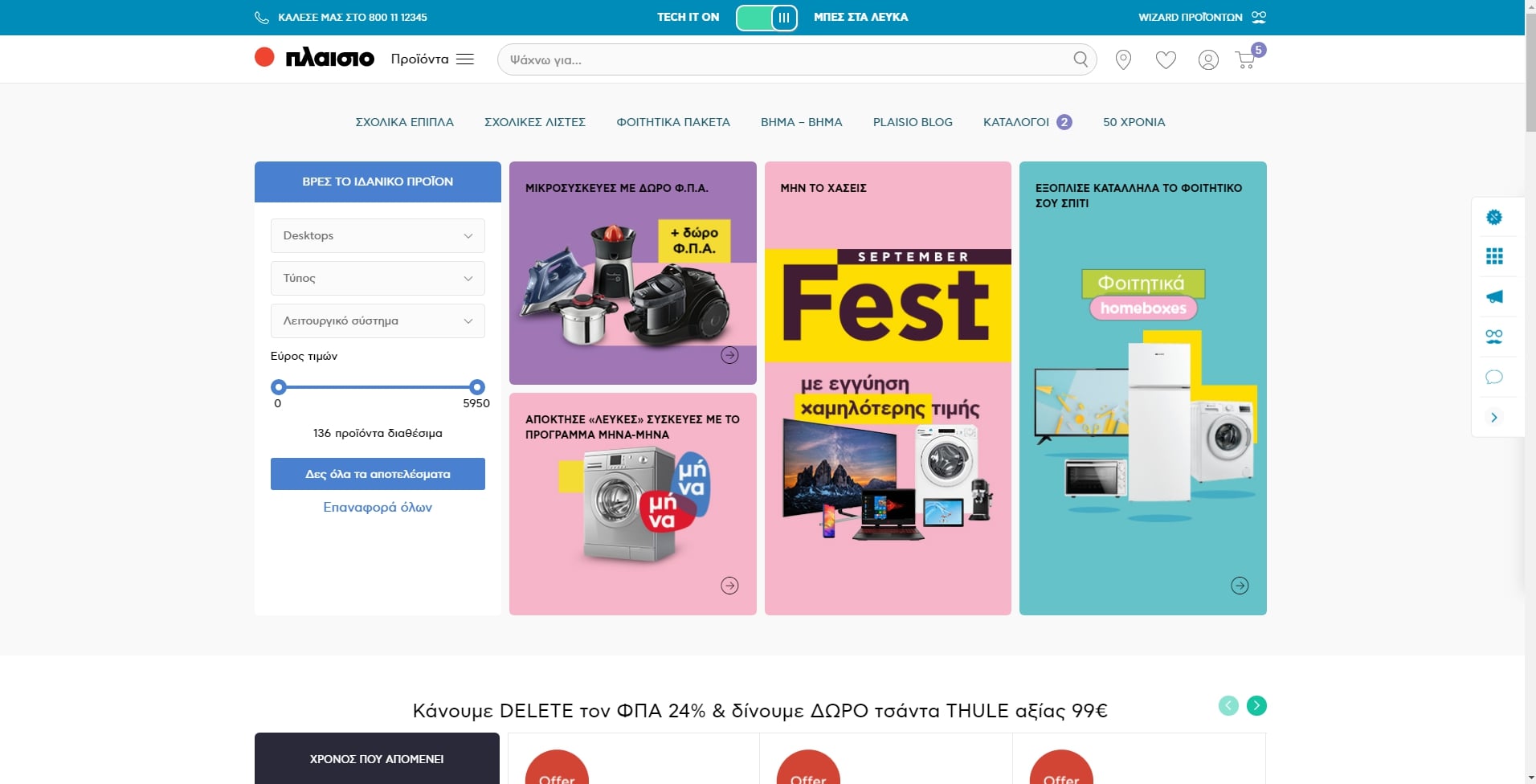The height and width of the screenshot is (784, 1536).
Task: Click the ΚΑΛΕΣΕ ΜΑΣ phone number text
Action: click(x=352, y=17)
